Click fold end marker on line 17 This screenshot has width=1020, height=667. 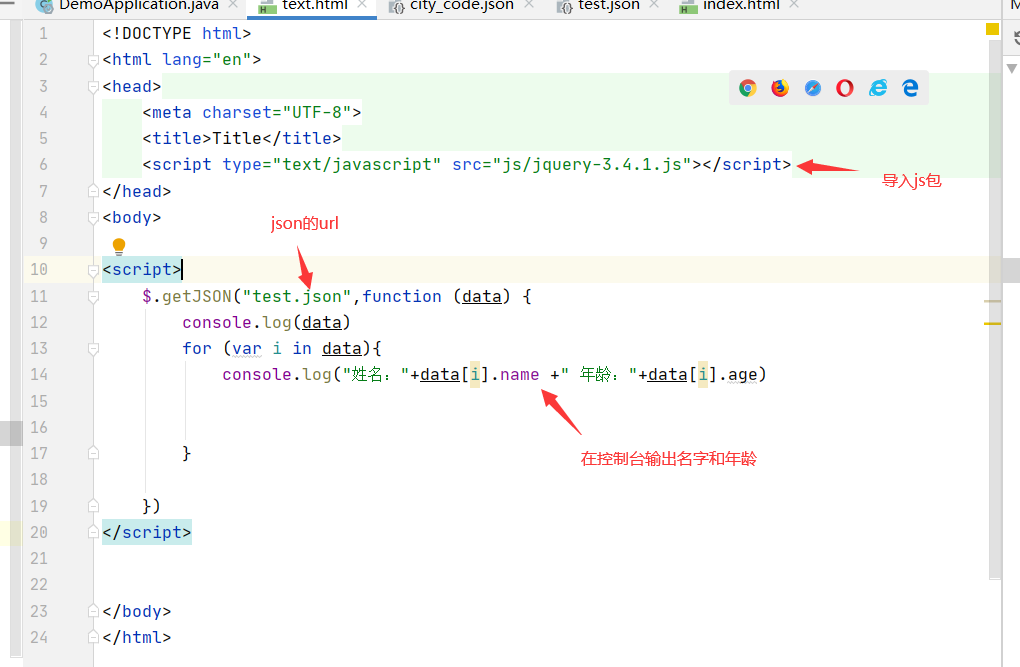[x=93, y=454]
